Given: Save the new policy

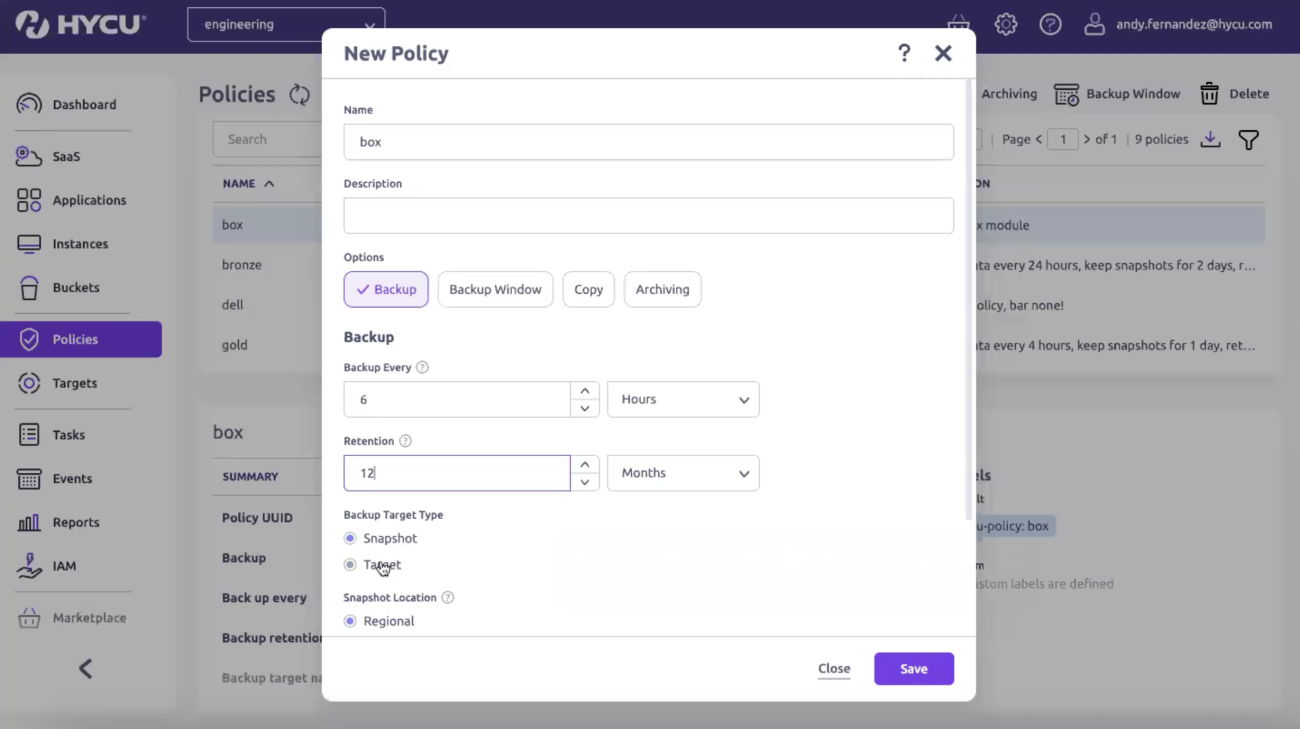Looking at the screenshot, I should [913, 668].
